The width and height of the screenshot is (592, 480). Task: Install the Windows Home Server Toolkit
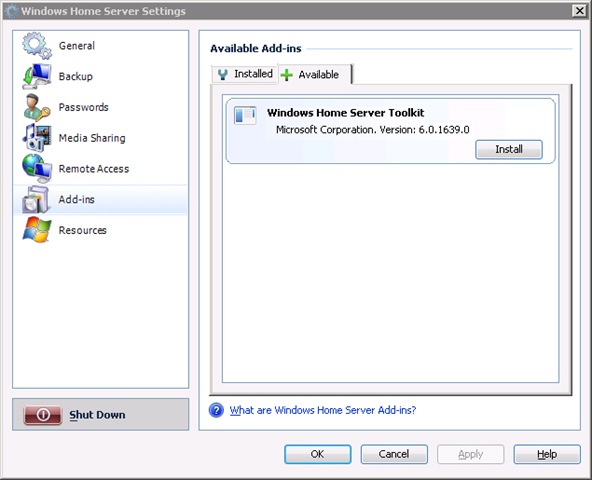(x=509, y=150)
